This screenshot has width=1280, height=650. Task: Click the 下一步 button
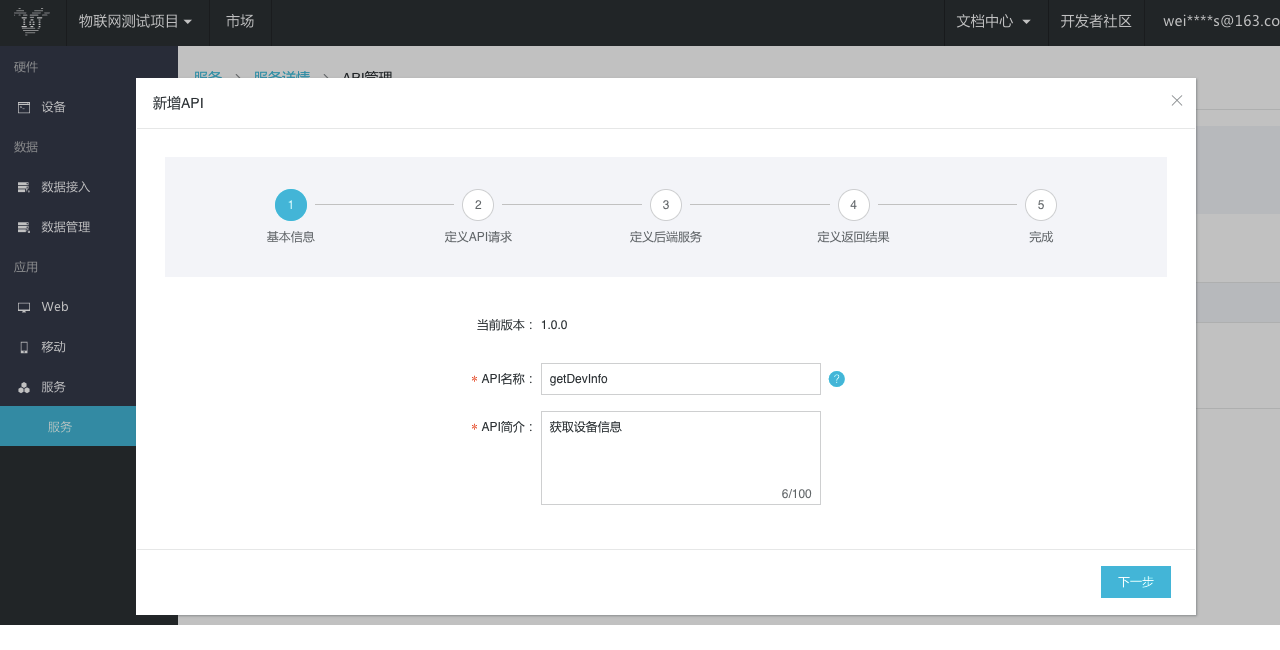tap(1136, 582)
